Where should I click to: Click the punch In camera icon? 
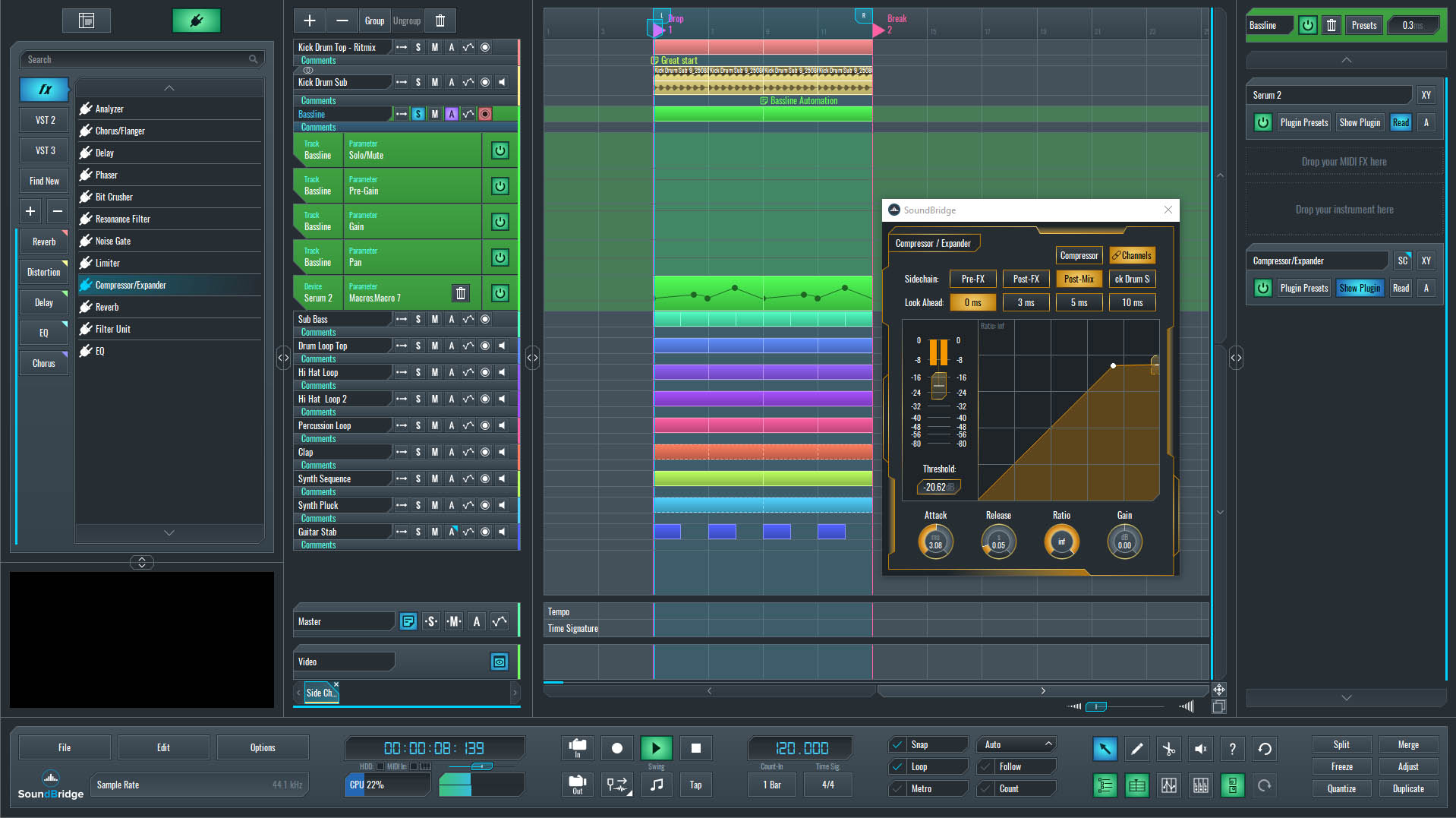coord(577,748)
